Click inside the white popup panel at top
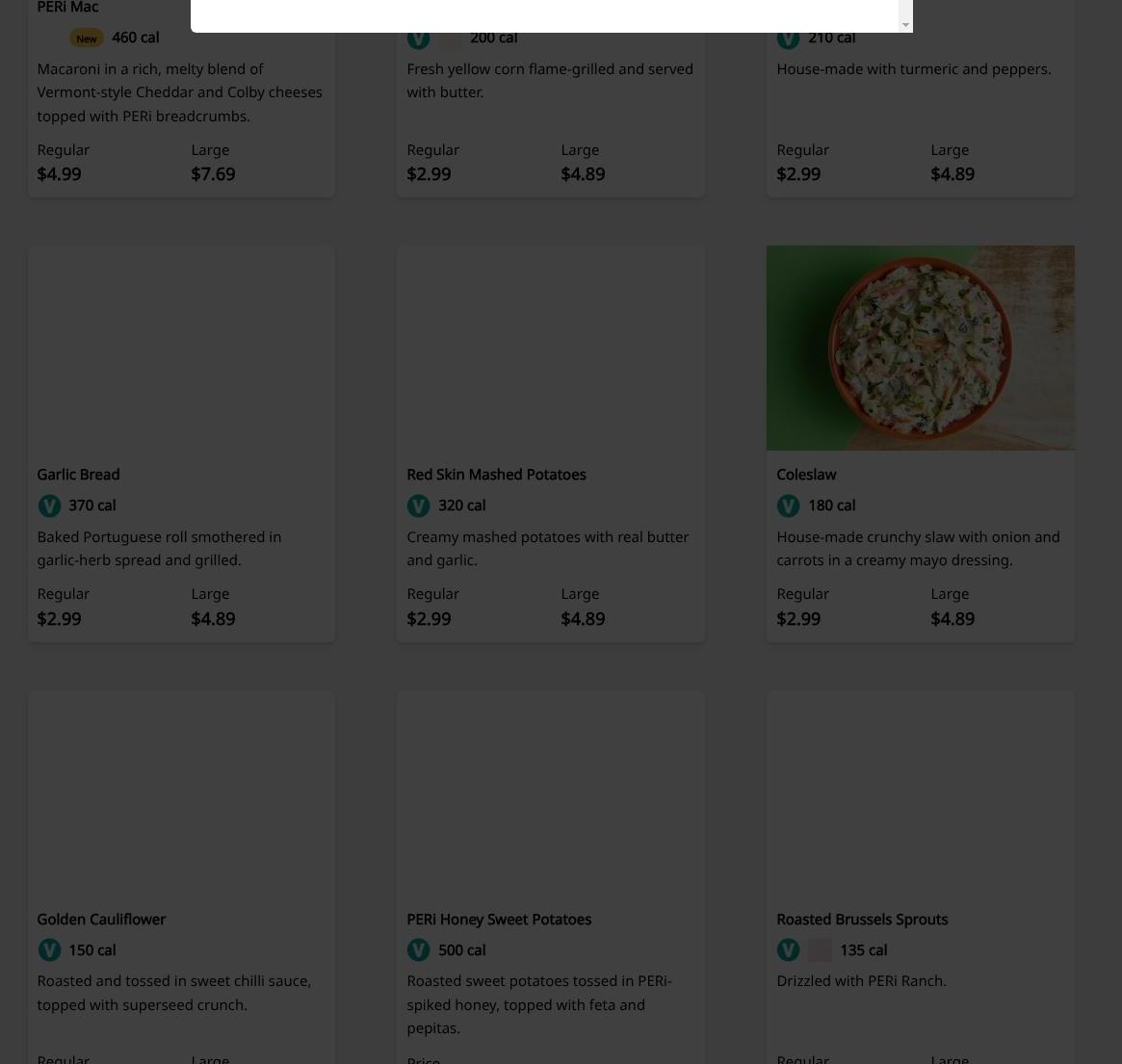This screenshot has height=1064, width=1122. [544, 15]
